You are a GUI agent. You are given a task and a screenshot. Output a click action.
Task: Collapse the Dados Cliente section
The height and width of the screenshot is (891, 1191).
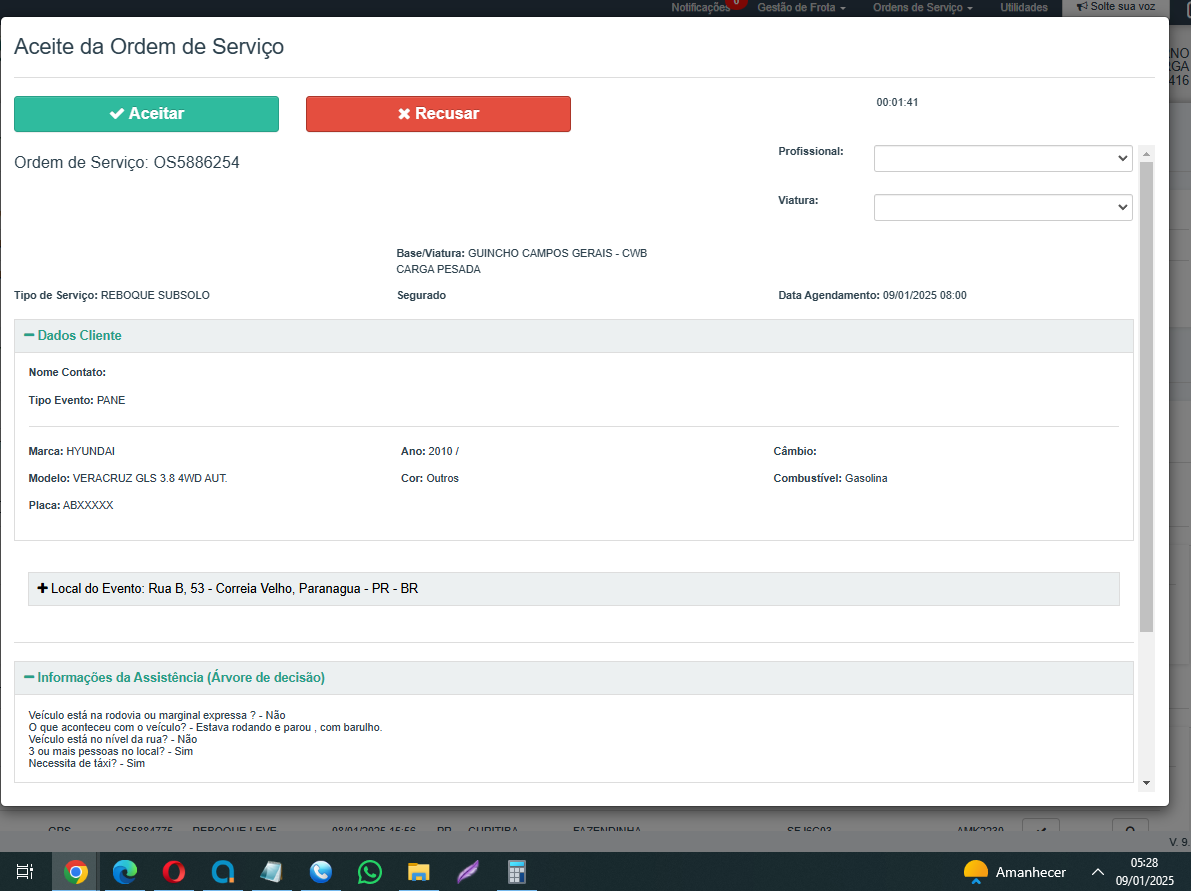(72, 336)
